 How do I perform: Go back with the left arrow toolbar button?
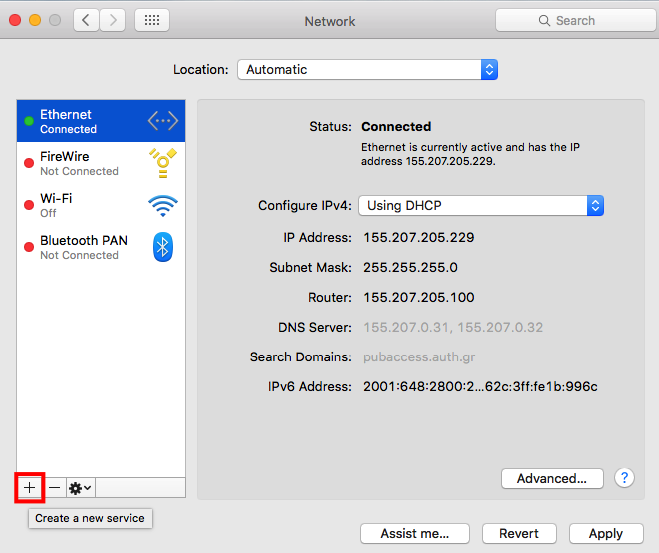[86, 20]
